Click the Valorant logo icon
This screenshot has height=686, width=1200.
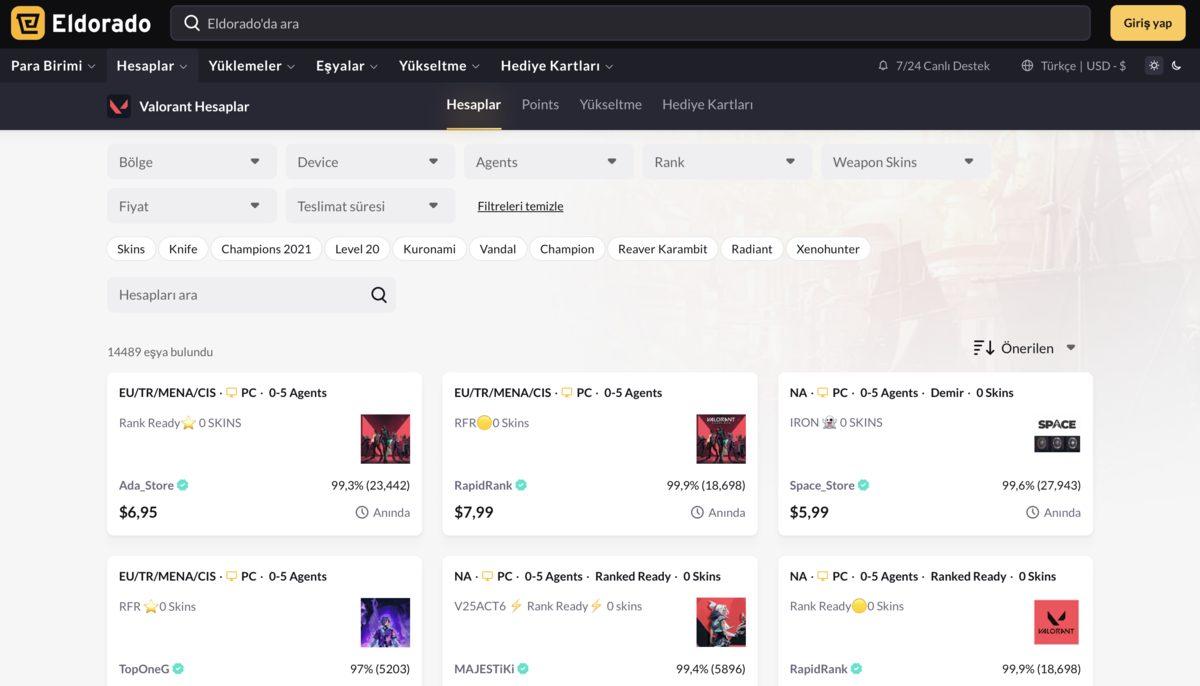(119, 106)
